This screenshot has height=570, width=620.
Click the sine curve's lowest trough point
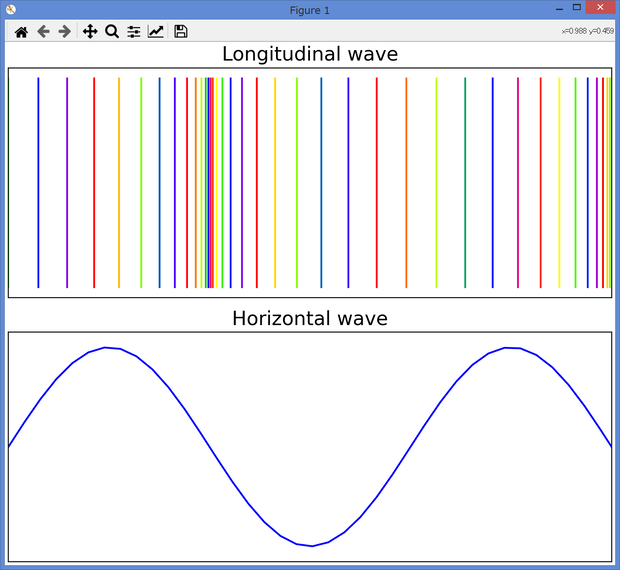[x=312, y=546]
